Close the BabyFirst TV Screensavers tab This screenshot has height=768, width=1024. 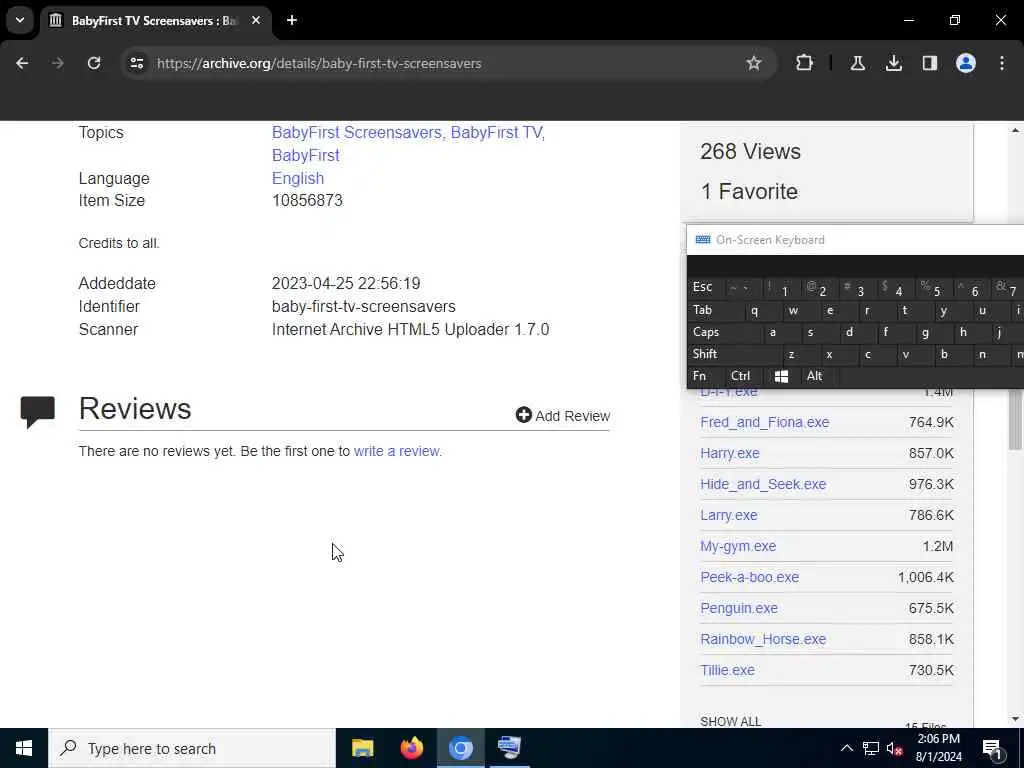[x=256, y=20]
